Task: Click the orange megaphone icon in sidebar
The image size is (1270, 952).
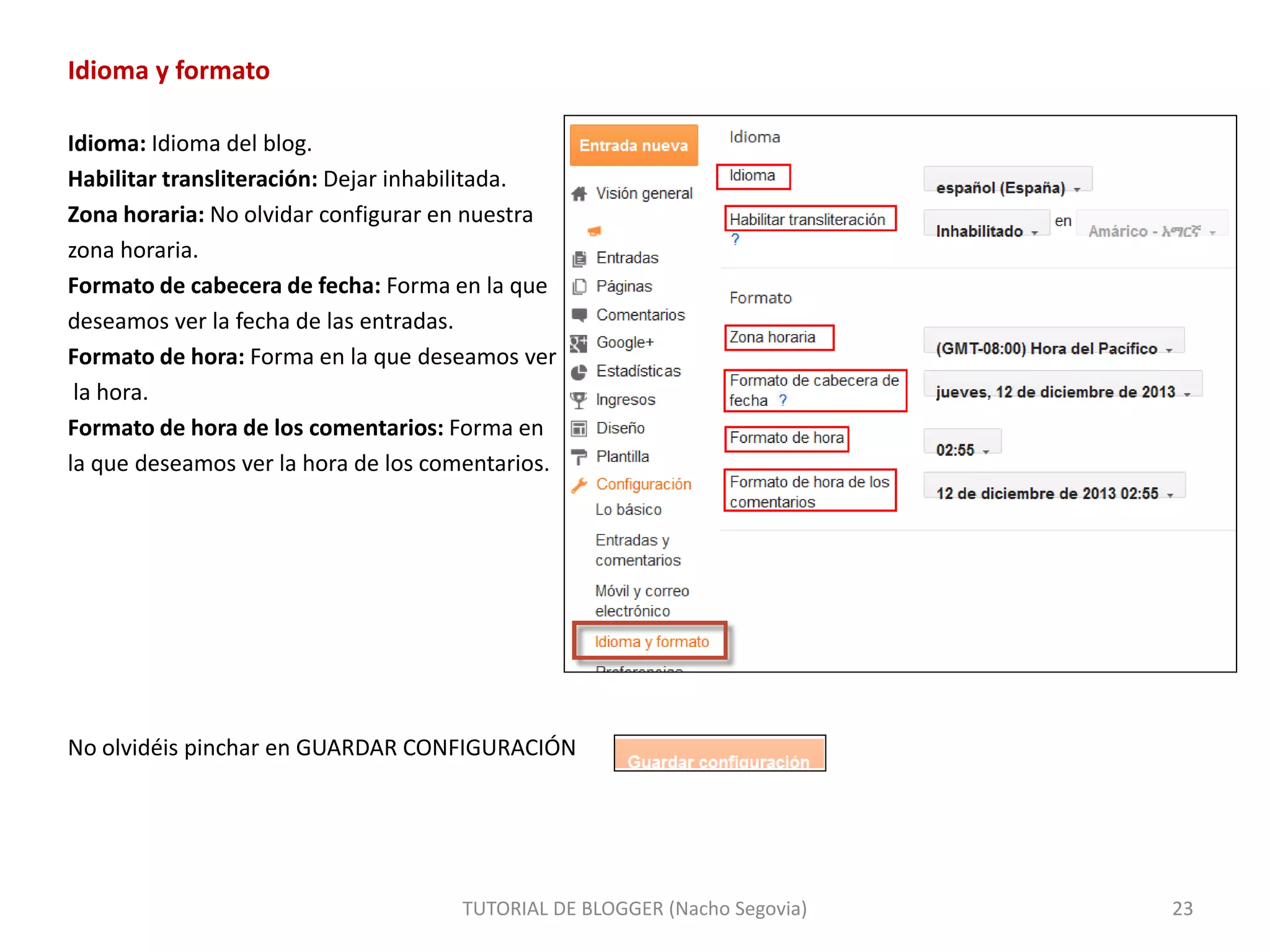Action: point(594,231)
